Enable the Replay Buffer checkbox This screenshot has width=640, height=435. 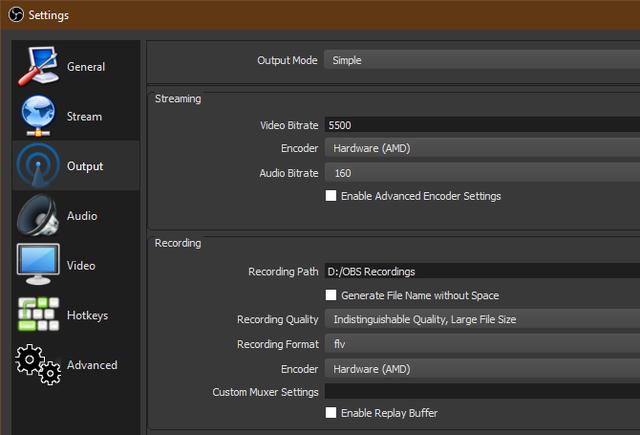coord(331,413)
